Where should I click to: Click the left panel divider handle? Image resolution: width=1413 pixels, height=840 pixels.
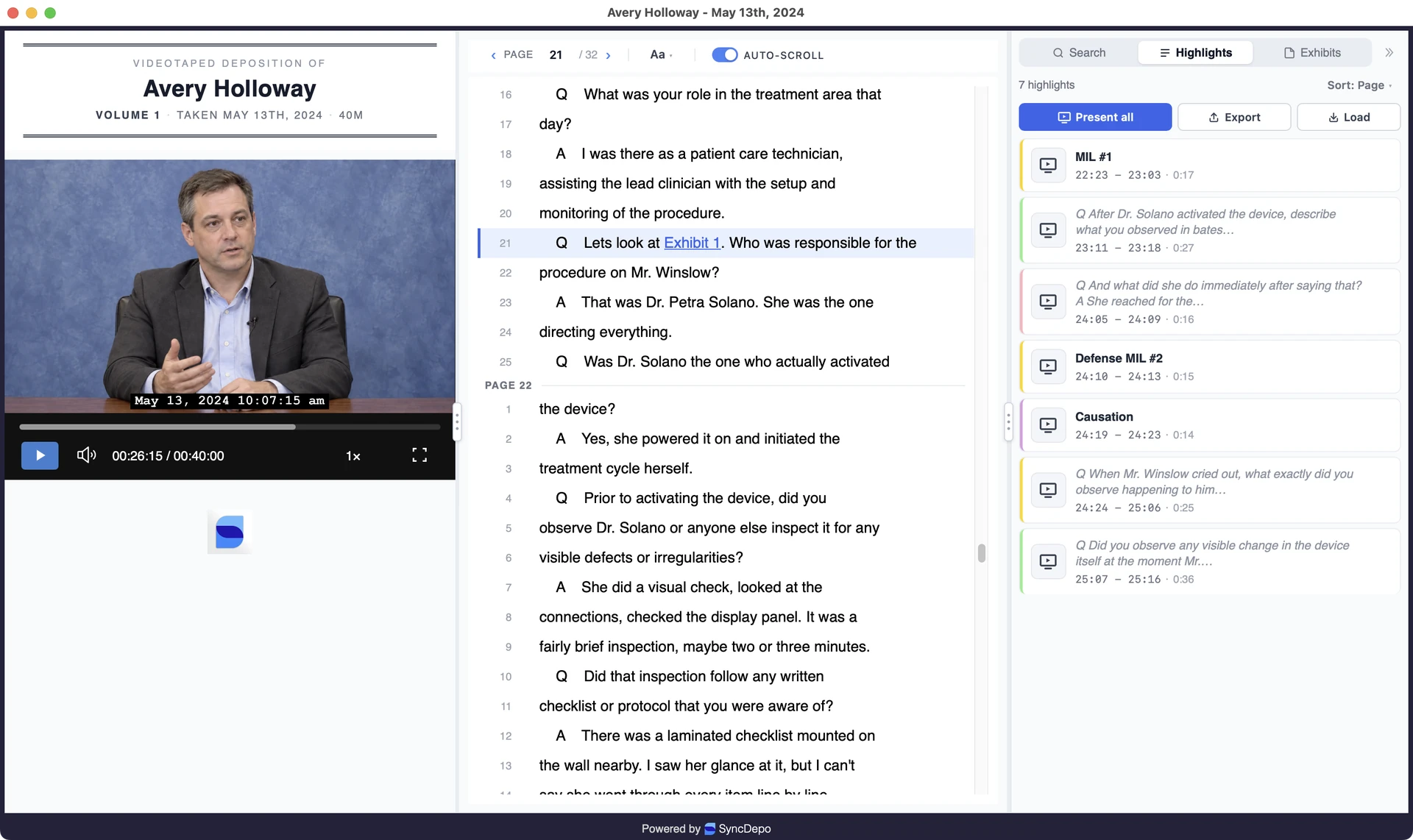point(457,421)
